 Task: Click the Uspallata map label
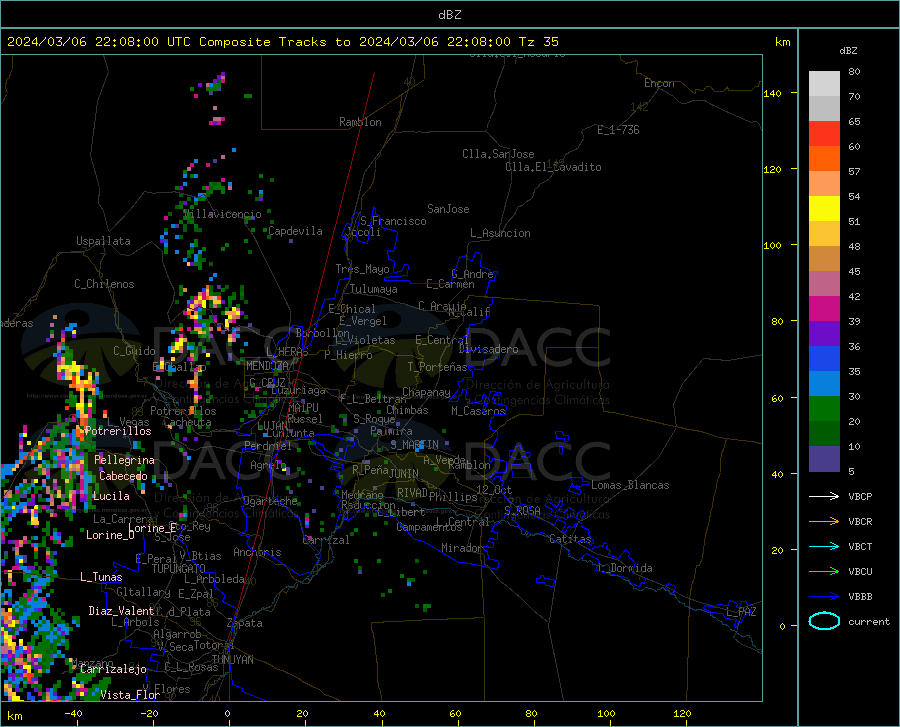coord(103,241)
